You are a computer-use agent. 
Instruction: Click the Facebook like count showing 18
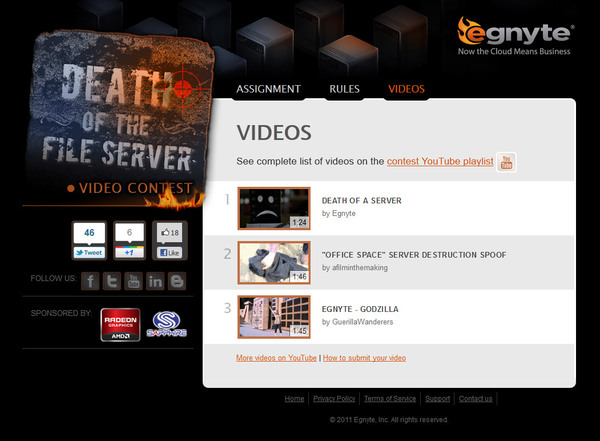click(170, 233)
